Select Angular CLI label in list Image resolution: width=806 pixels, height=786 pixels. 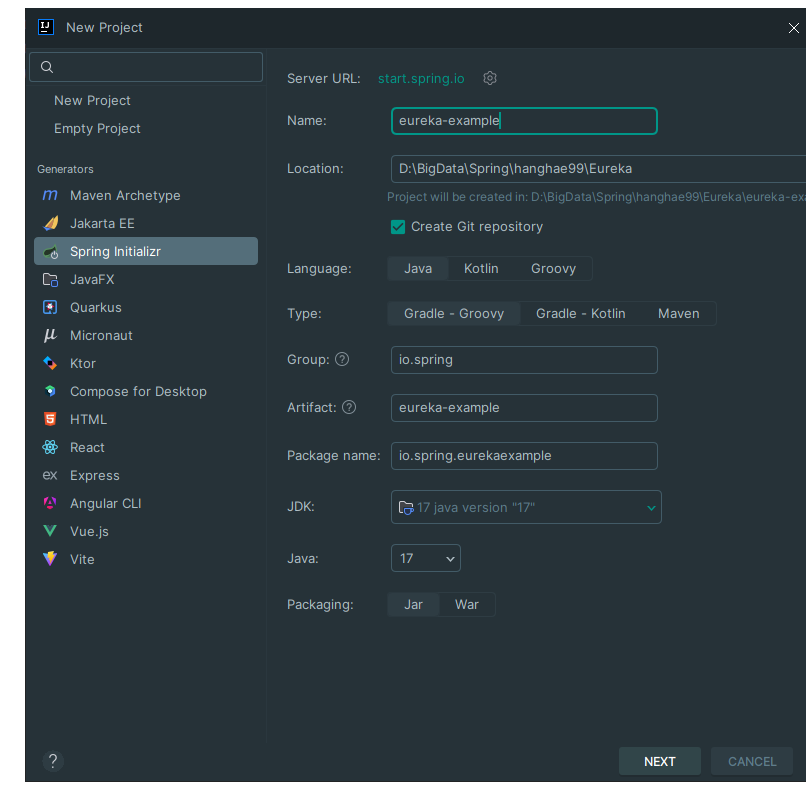[105, 503]
